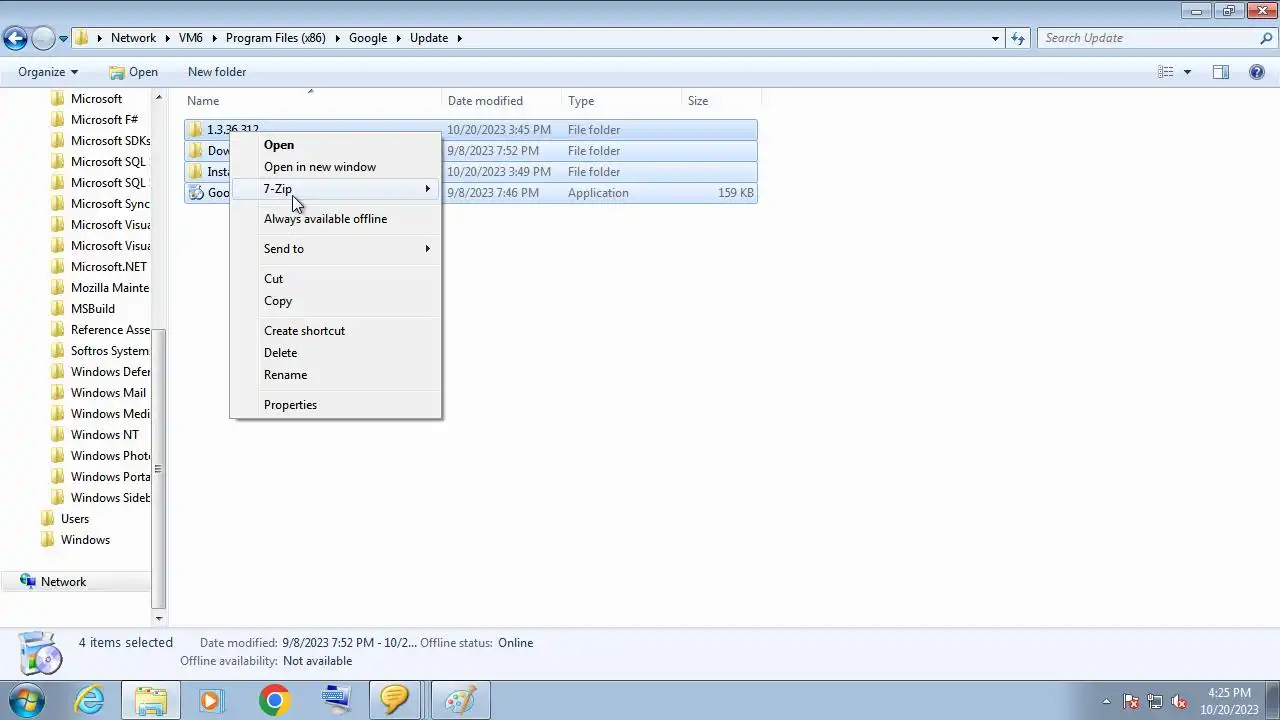
Task: Sort by Date modified column
Action: point(502,101)
